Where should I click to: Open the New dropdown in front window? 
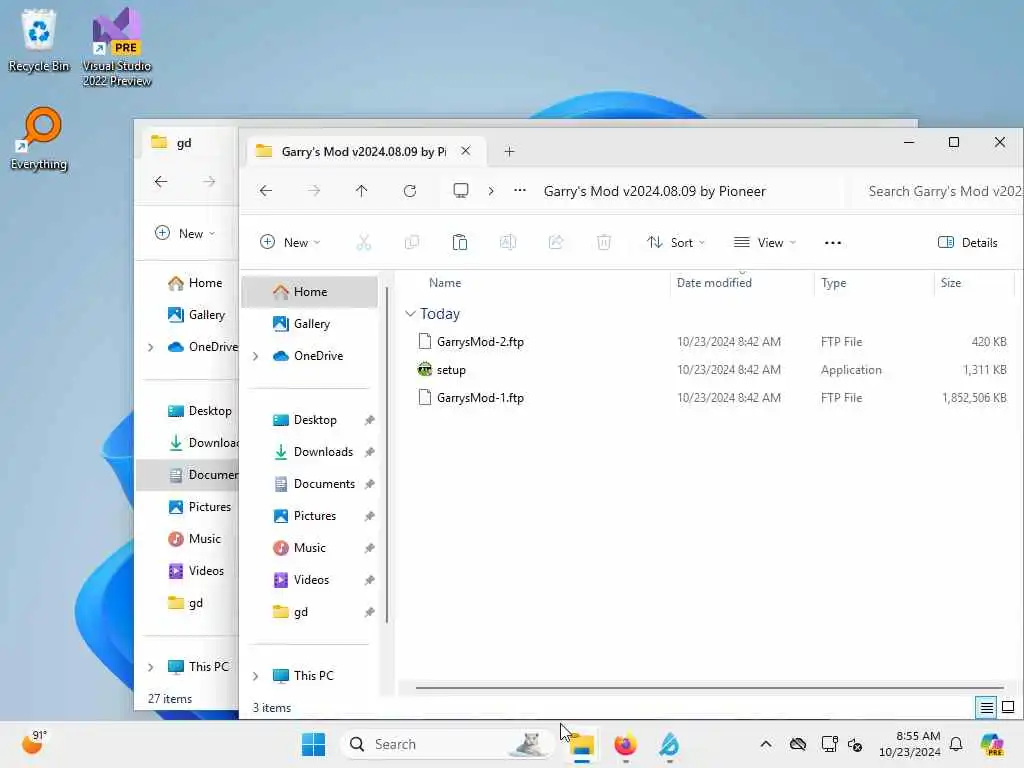click(290, 243)
